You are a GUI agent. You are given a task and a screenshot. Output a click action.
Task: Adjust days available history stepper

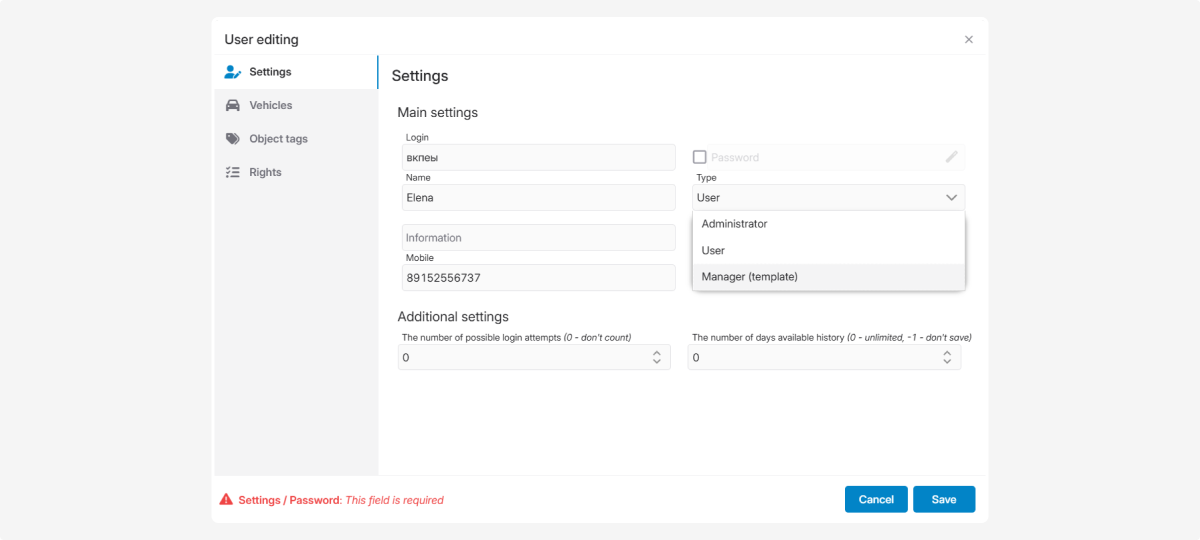pos(947,357)
